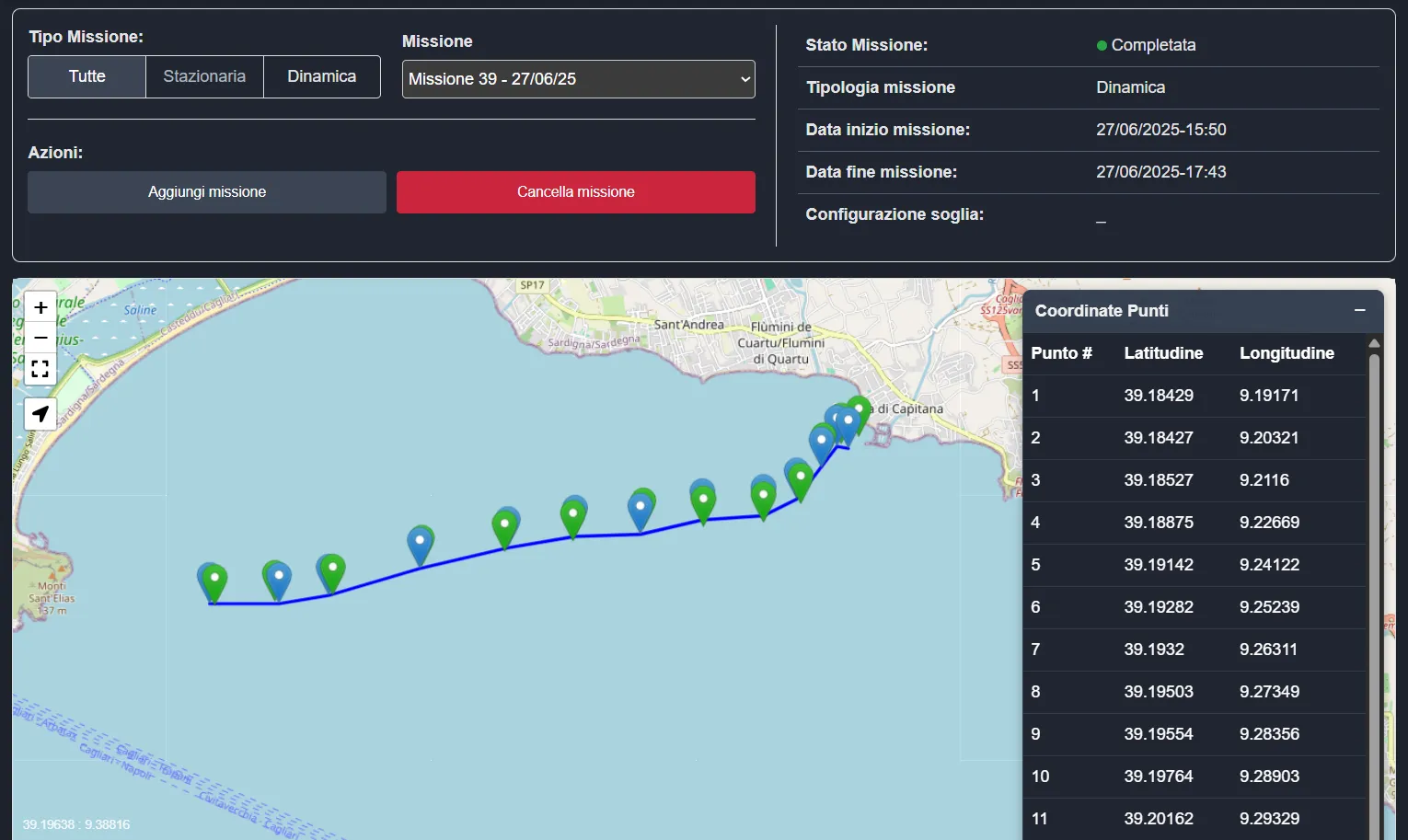Click the Sant'Andrea map label

[x=689, y=325]
